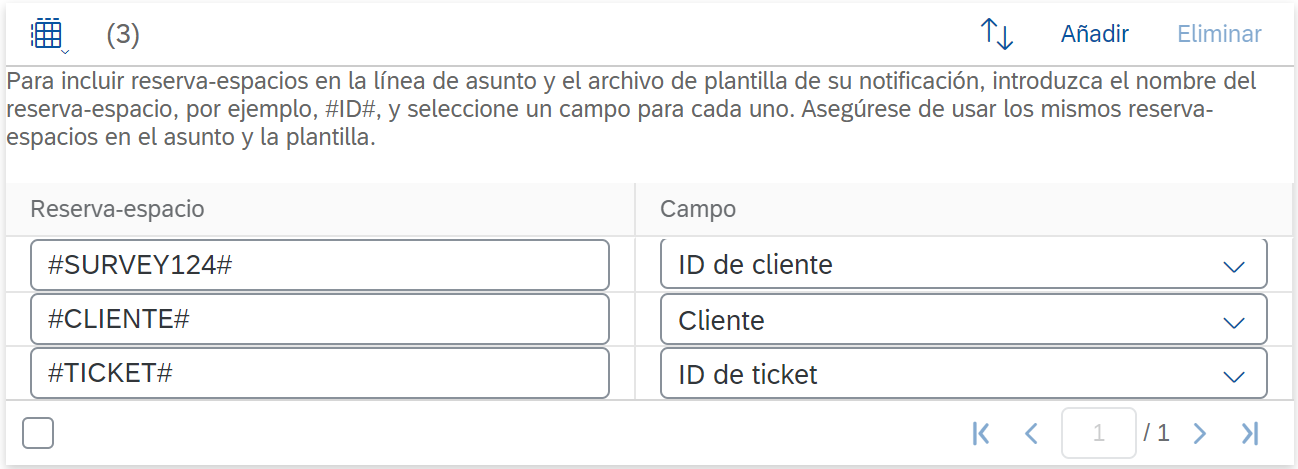Screen dimensions: 1298x469
Task: Click the page number input box
Action: (1098, 433)
